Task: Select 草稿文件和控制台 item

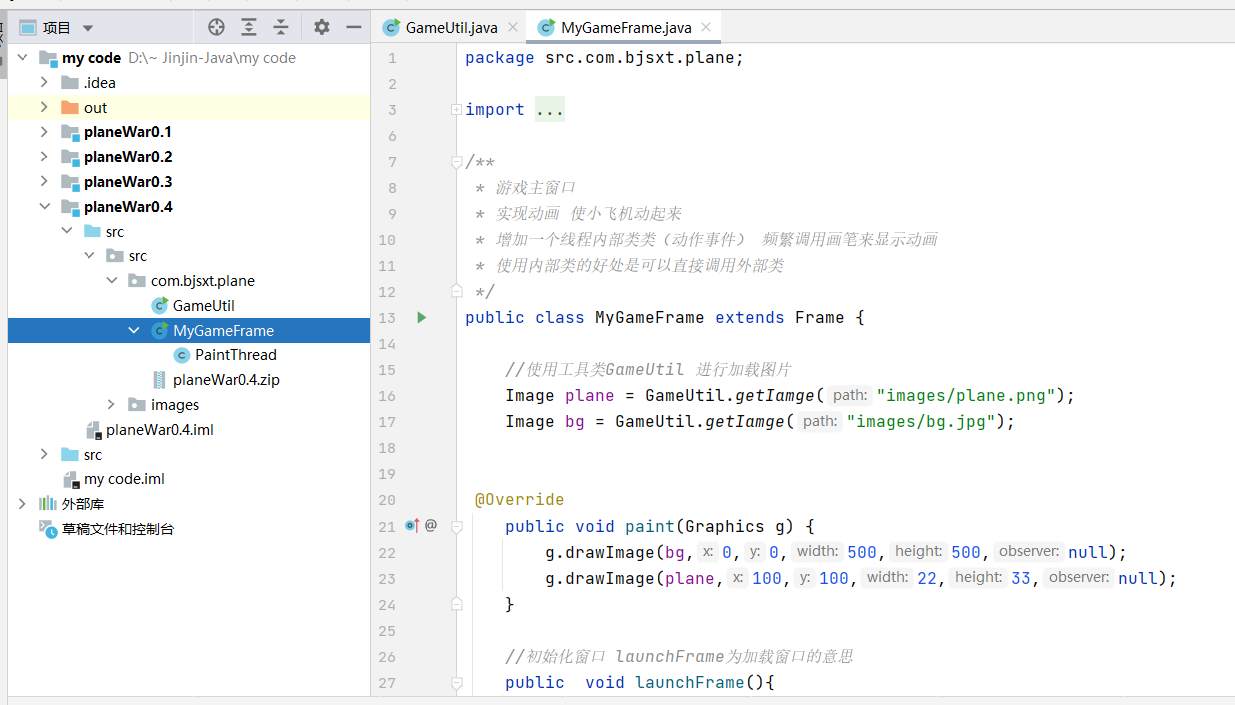Action: pyautogui.click(x=118, y=529)
